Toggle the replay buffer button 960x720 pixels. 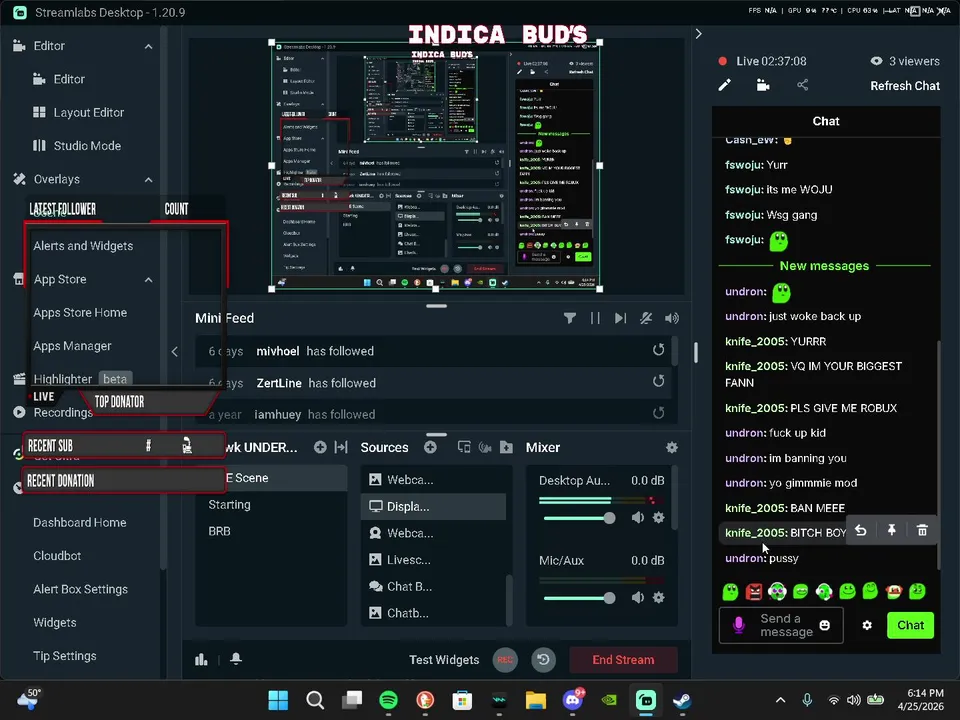[543, 659]
